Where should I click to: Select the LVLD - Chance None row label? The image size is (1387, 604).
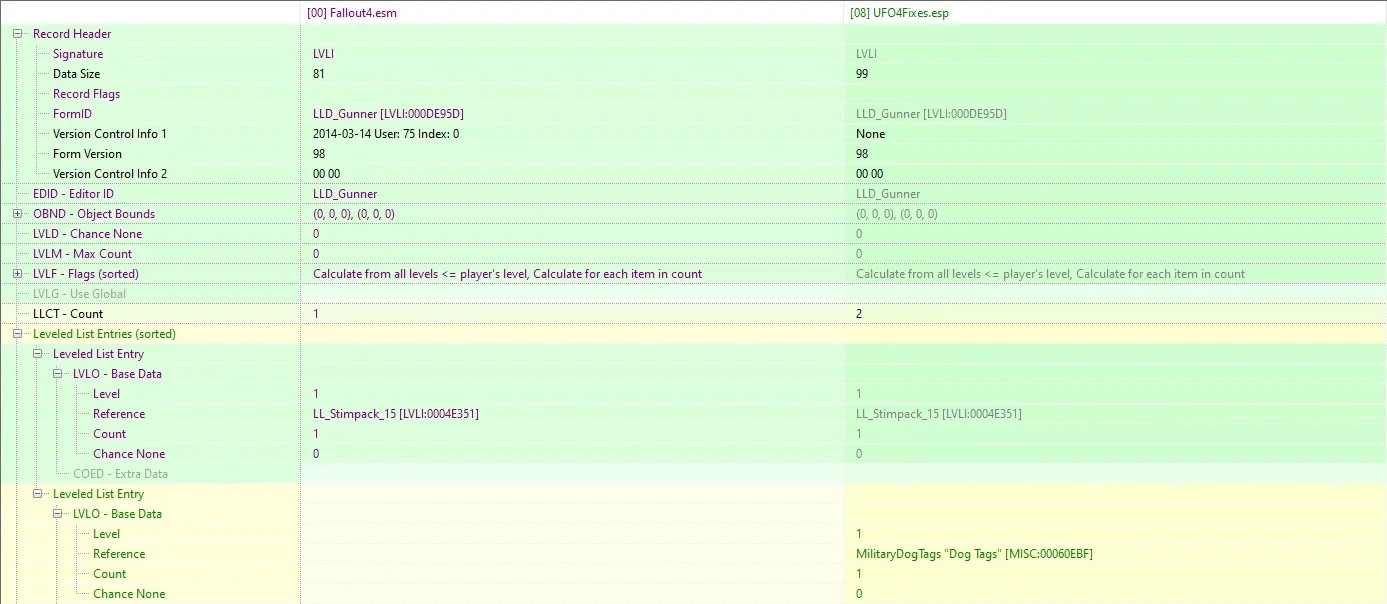[88, 234]
